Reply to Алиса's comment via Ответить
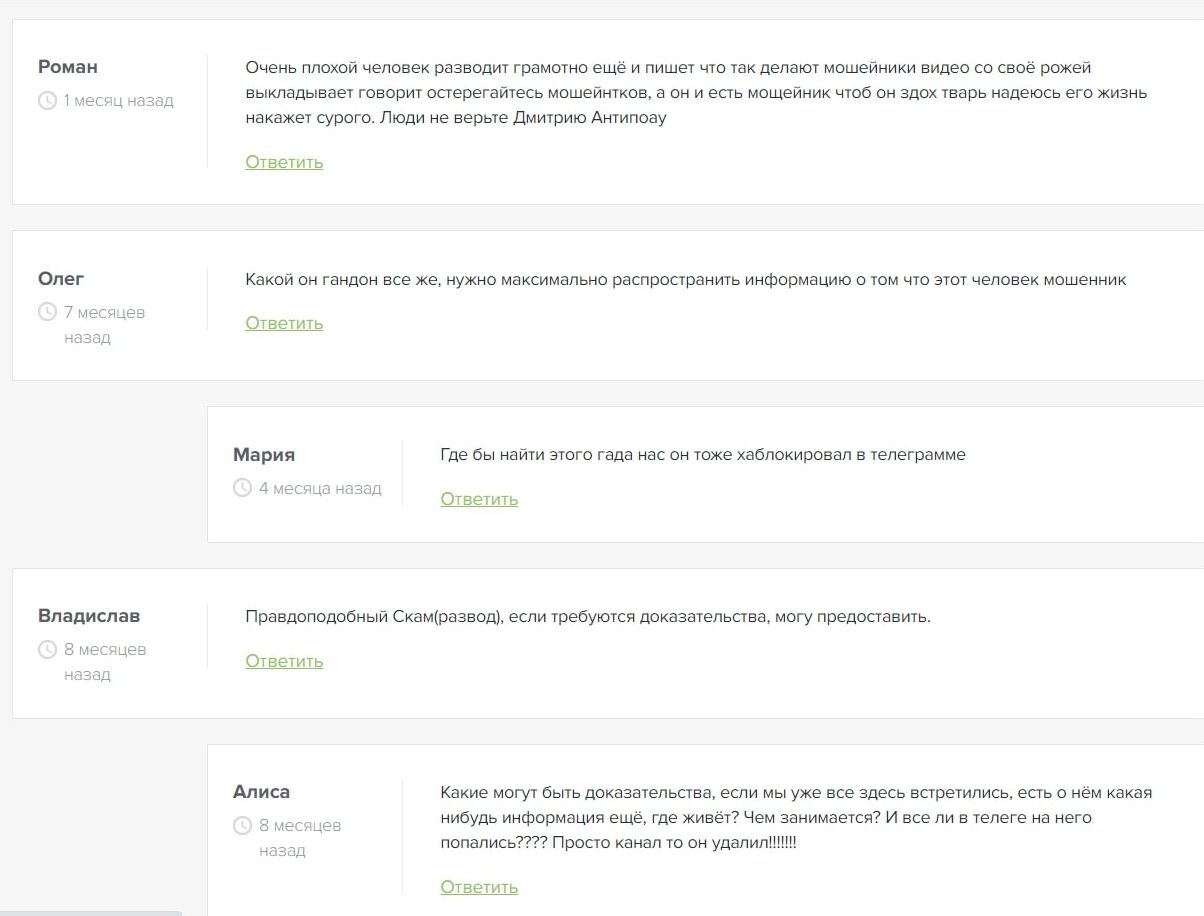1204x916 pixels. pyautogui.click(x=479, y=887)
